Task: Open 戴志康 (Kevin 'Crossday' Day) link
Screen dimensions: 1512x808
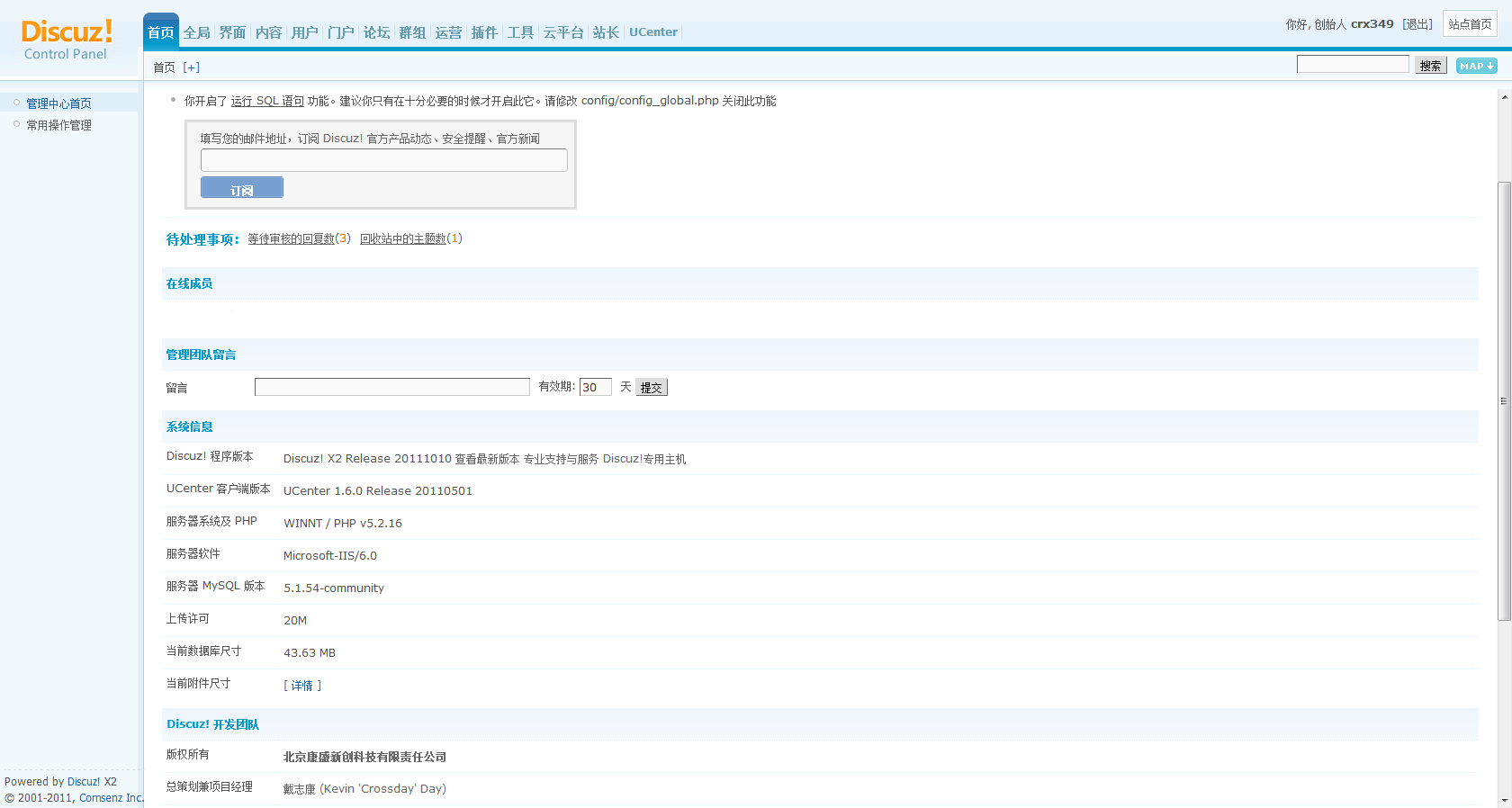Action: pyautogui.click(x=364, y=789)
